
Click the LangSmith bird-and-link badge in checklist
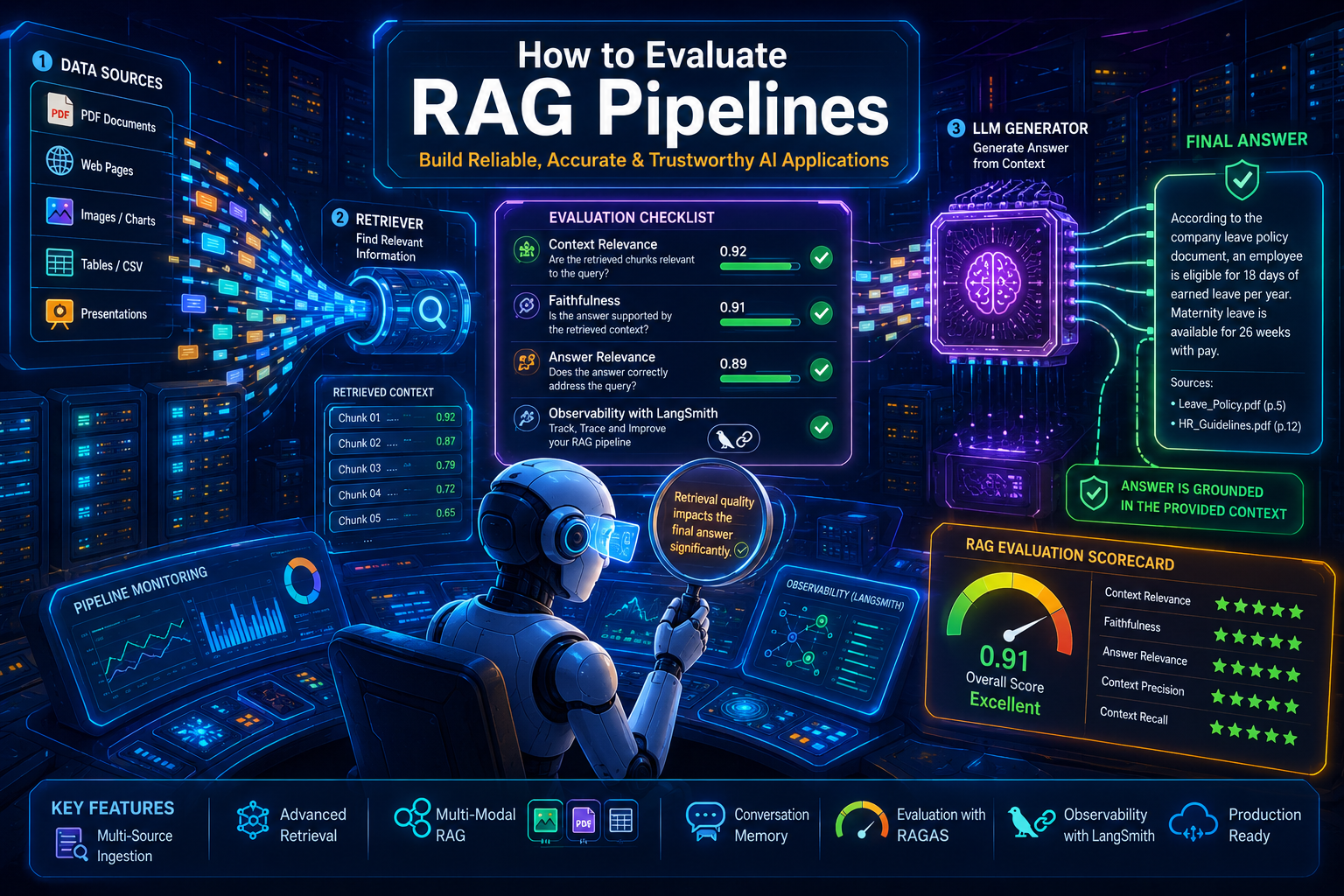(x=732, y=439)
